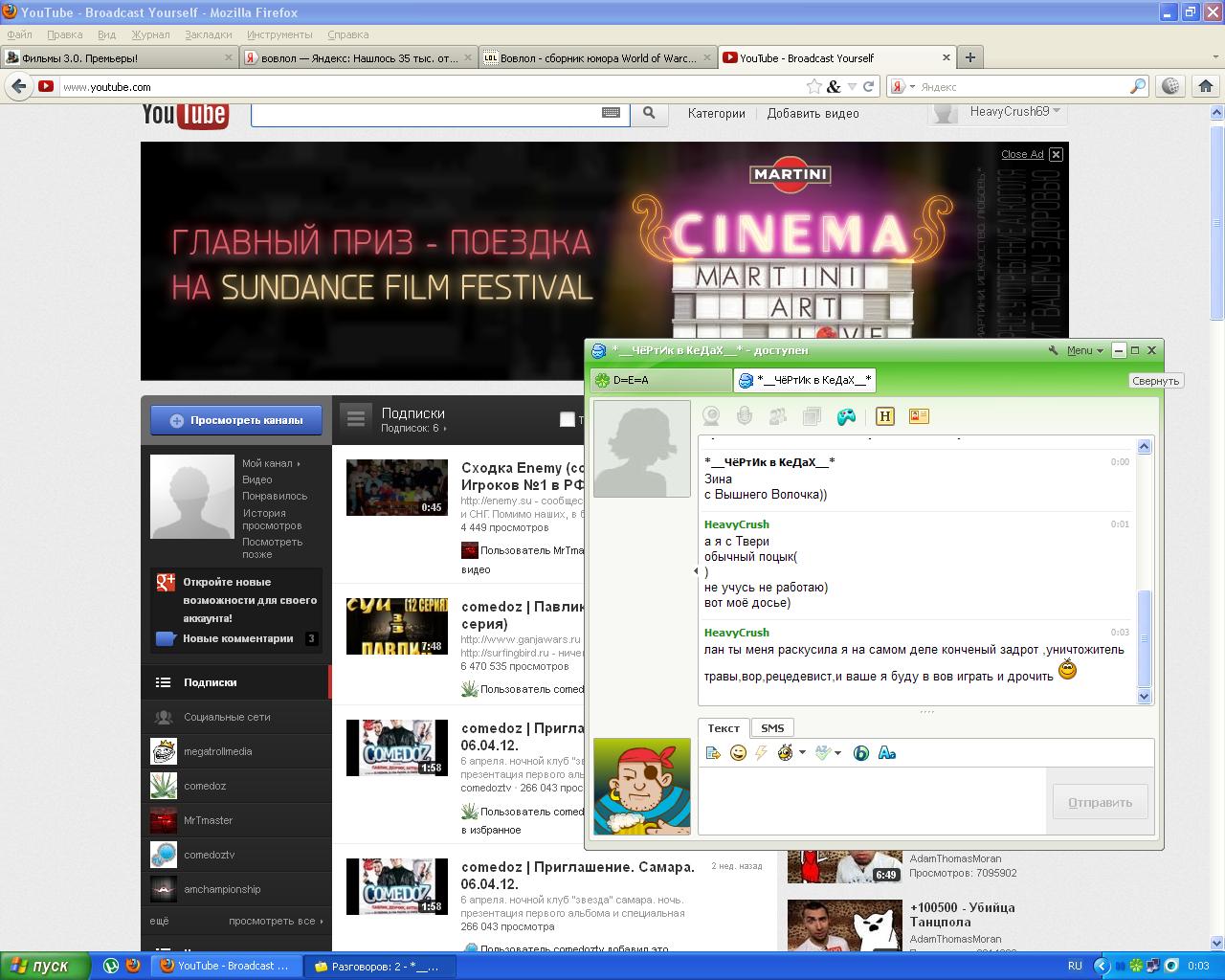Click the пуск Start button

tap(44, 966)
